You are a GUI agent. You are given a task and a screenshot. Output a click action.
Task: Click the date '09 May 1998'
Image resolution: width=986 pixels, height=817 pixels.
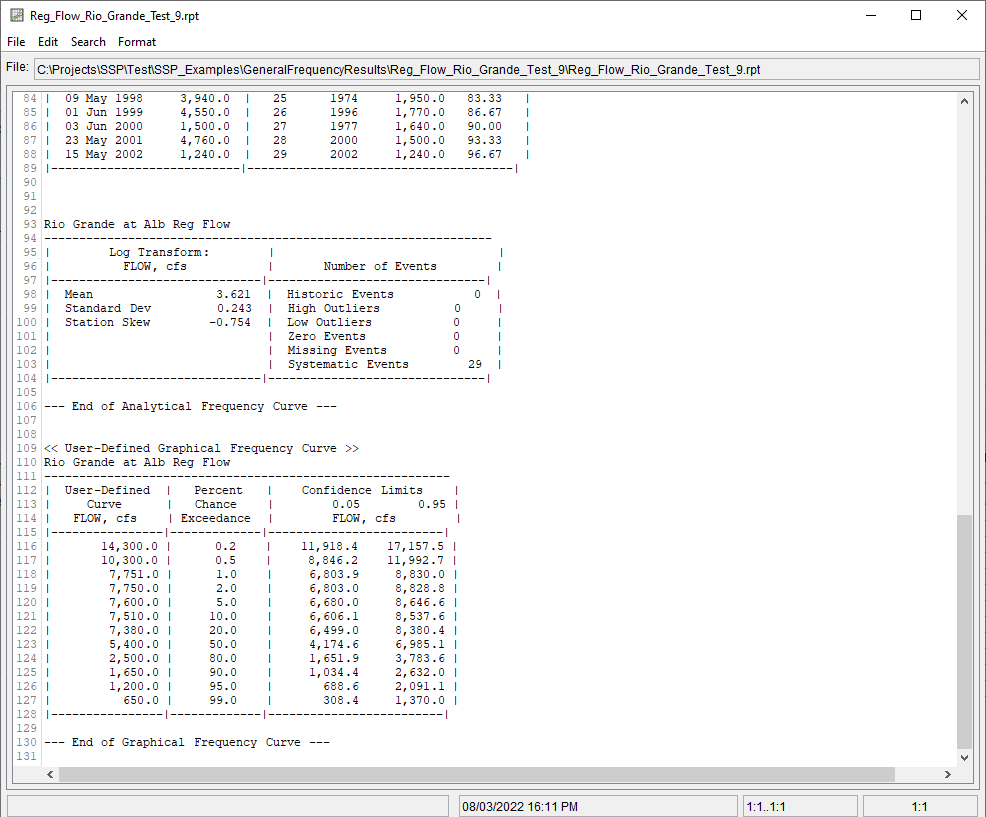point(104,98)
